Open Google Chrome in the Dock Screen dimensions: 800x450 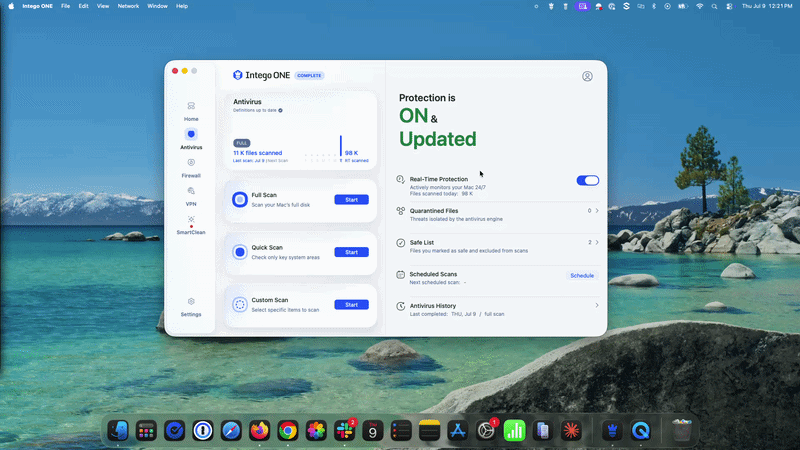tap(288, 431)
